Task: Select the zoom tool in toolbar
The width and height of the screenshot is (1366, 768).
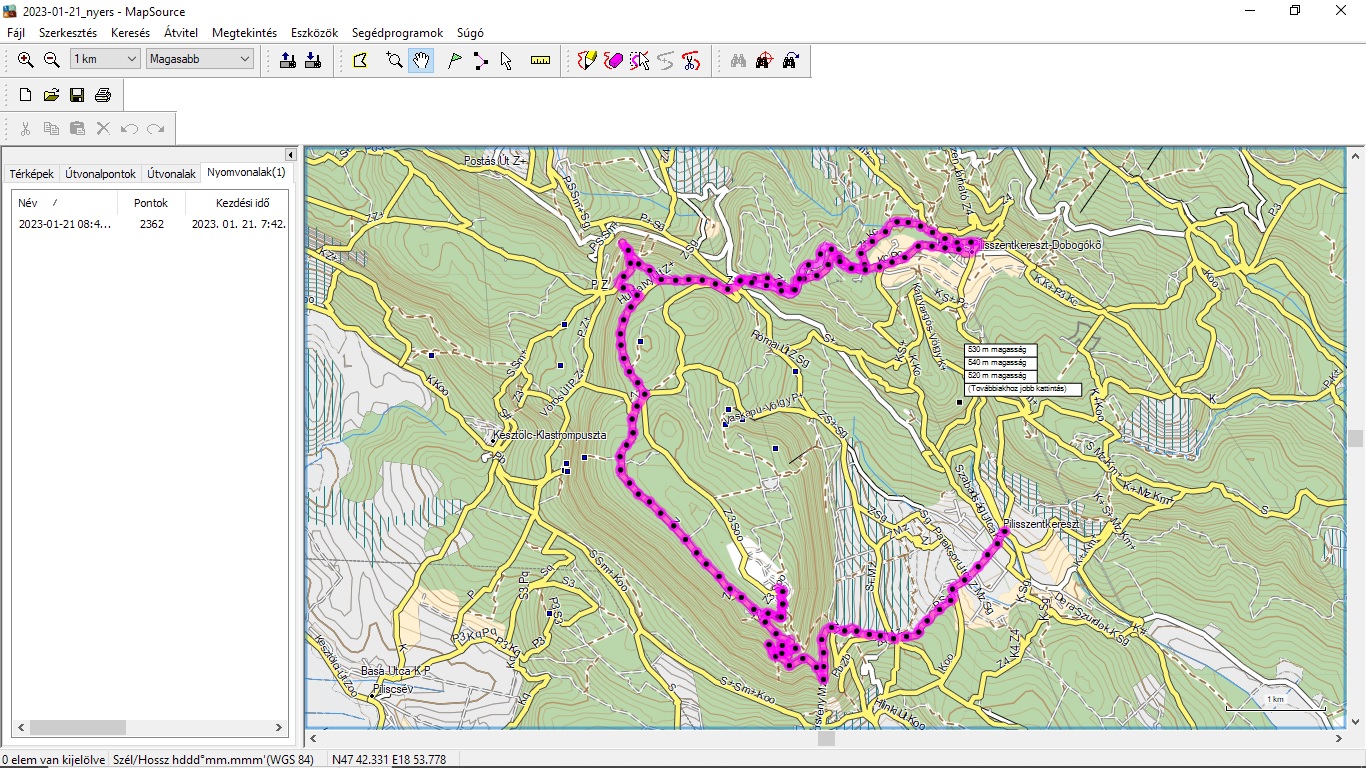Action: click(395, 60)
